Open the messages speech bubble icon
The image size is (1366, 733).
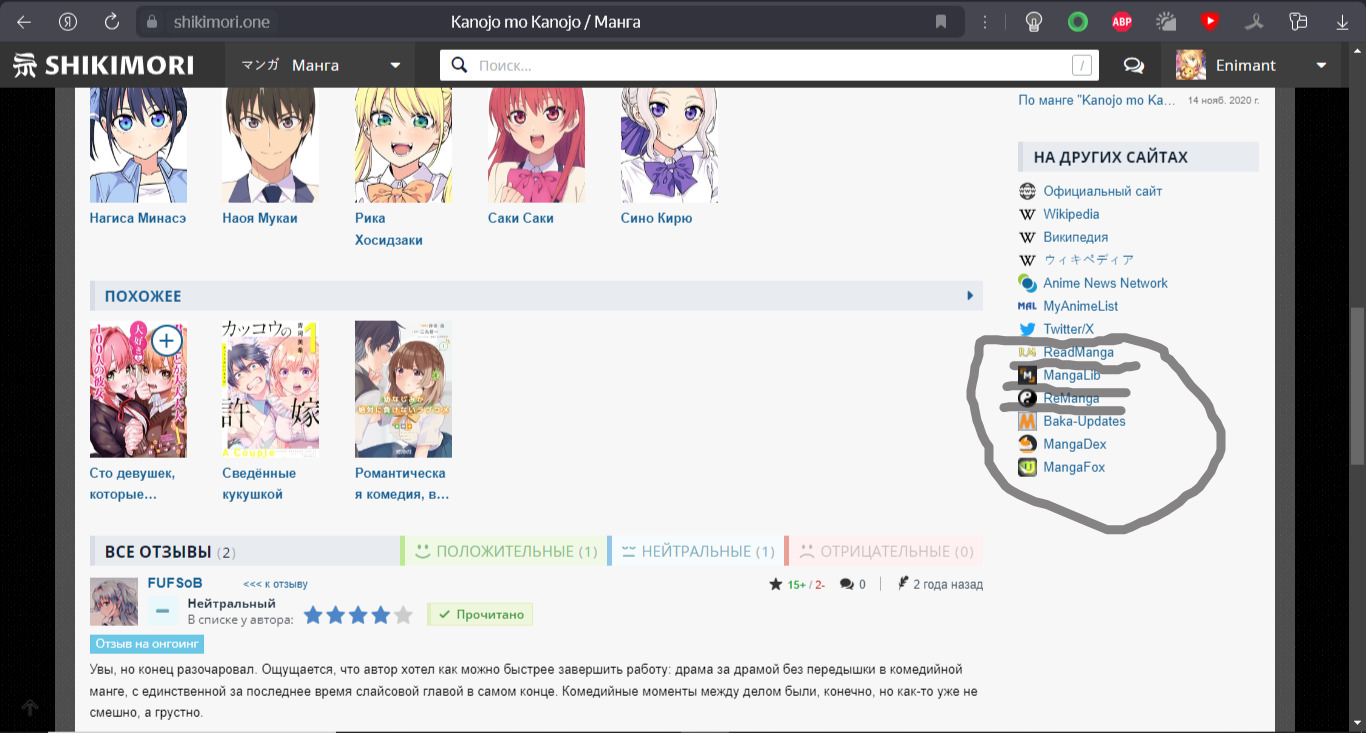1133,66
